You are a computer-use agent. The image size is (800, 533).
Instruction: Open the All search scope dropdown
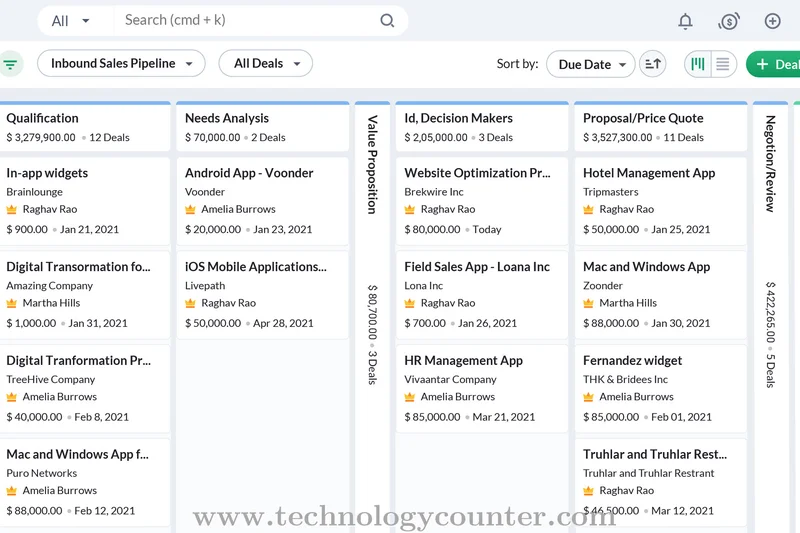point(71,21)
